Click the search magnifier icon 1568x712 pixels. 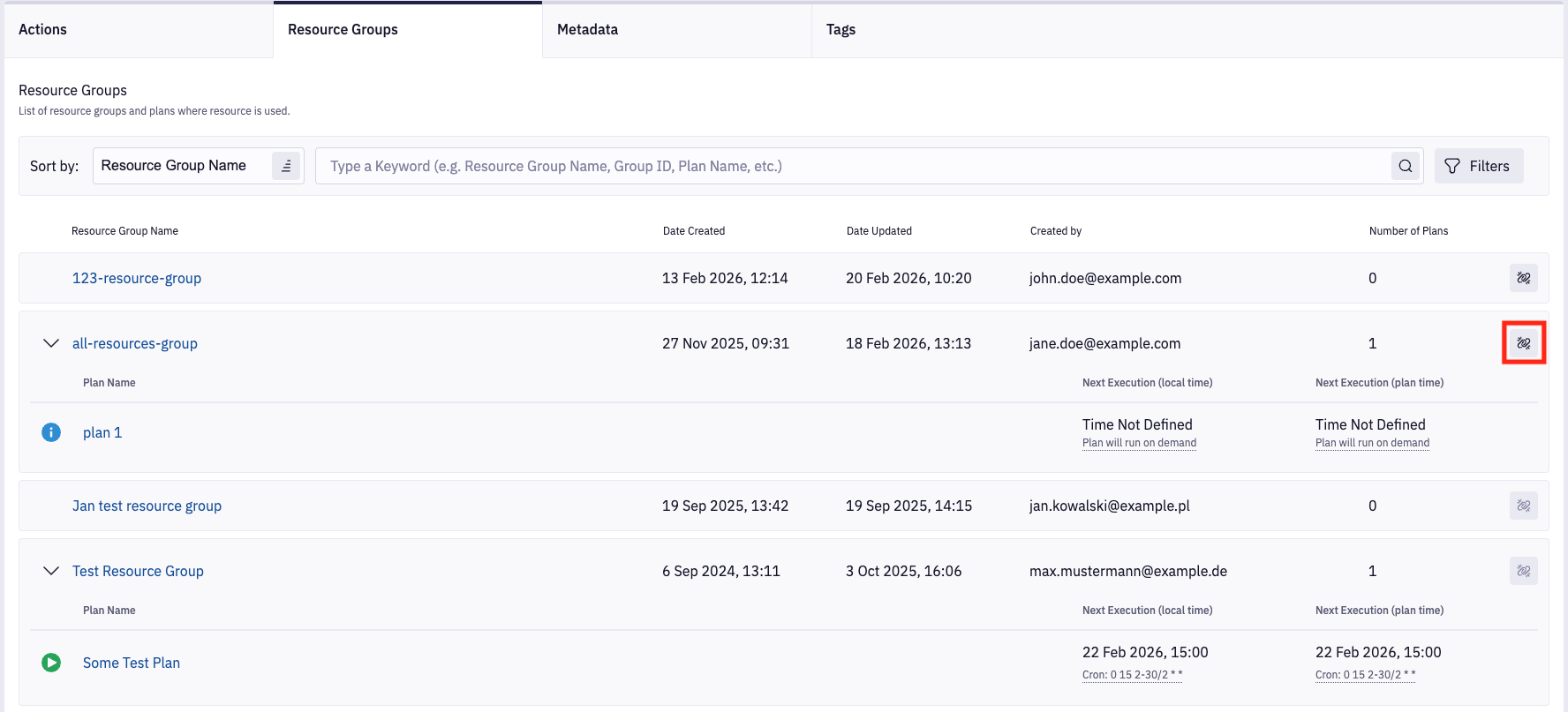pos(1405,166)
